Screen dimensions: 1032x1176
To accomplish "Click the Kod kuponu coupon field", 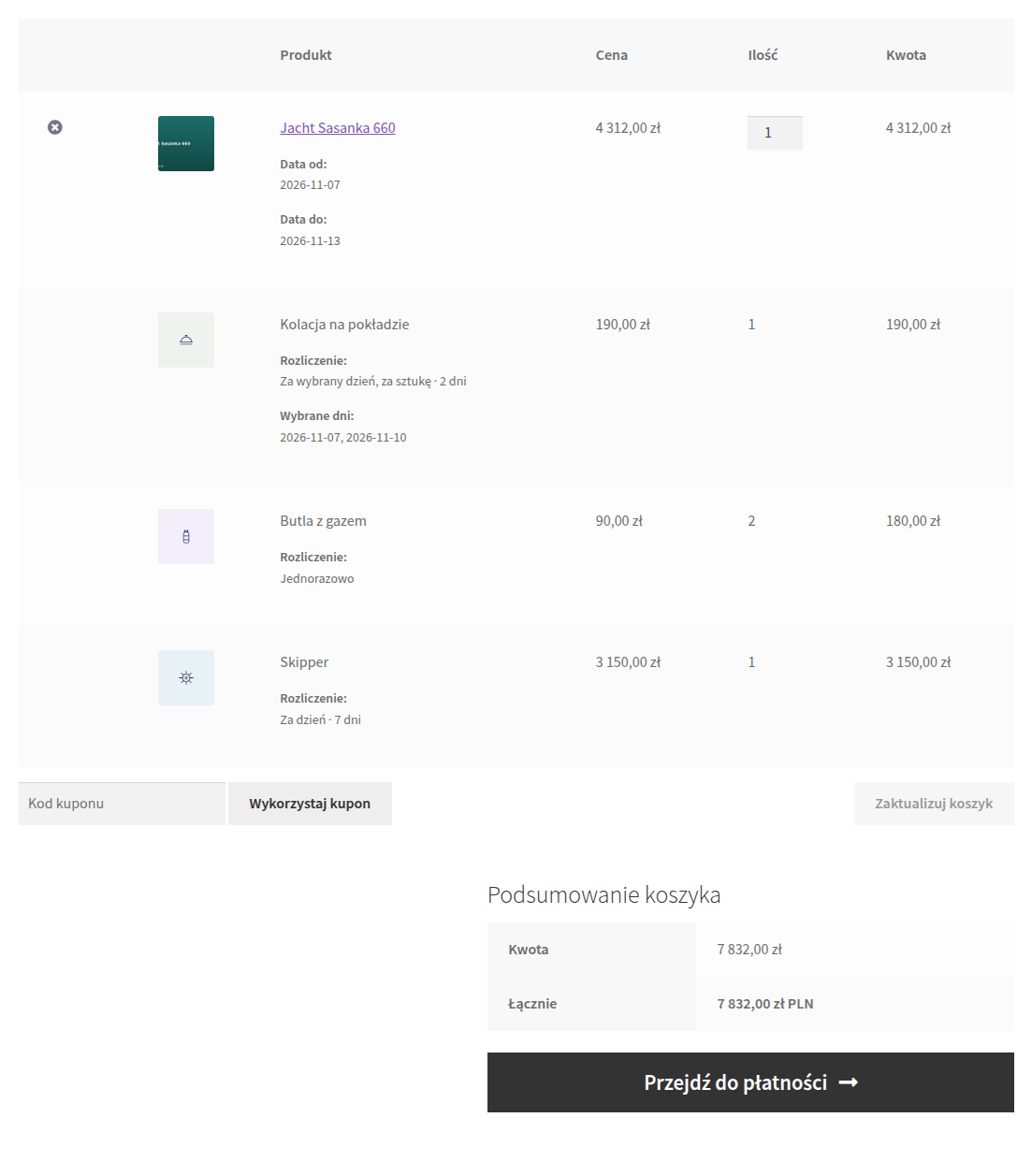I will (122, 804).
